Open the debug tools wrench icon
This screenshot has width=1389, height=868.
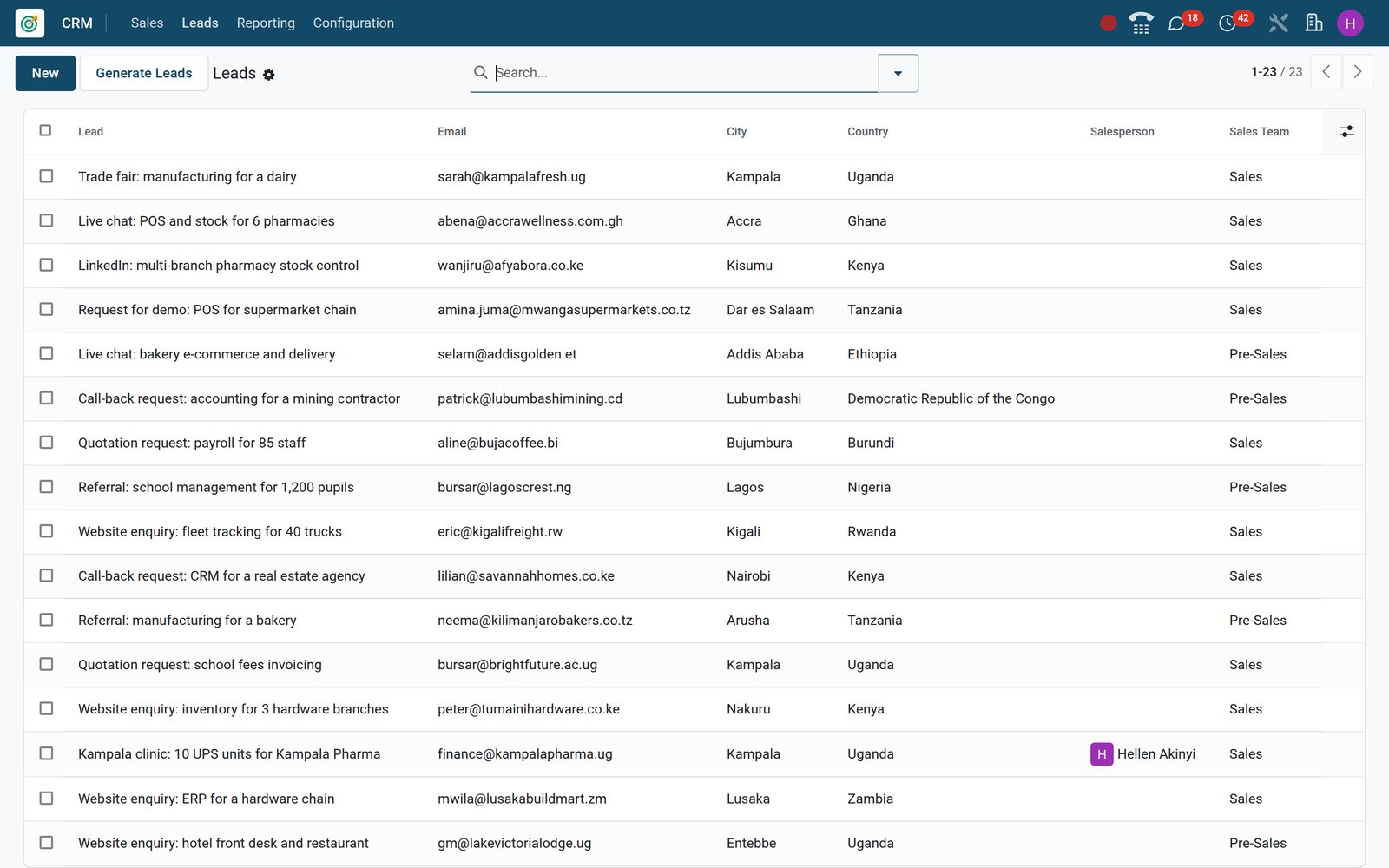pyautogui.click(x=1278, y=23)
